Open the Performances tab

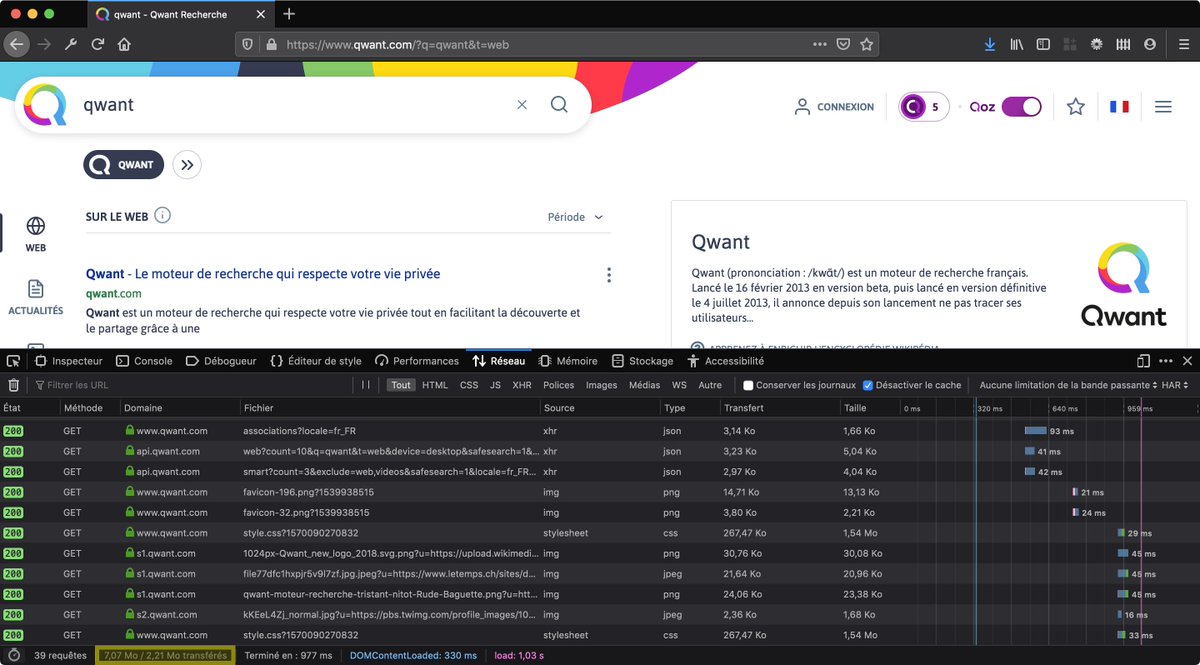point(417,361)
